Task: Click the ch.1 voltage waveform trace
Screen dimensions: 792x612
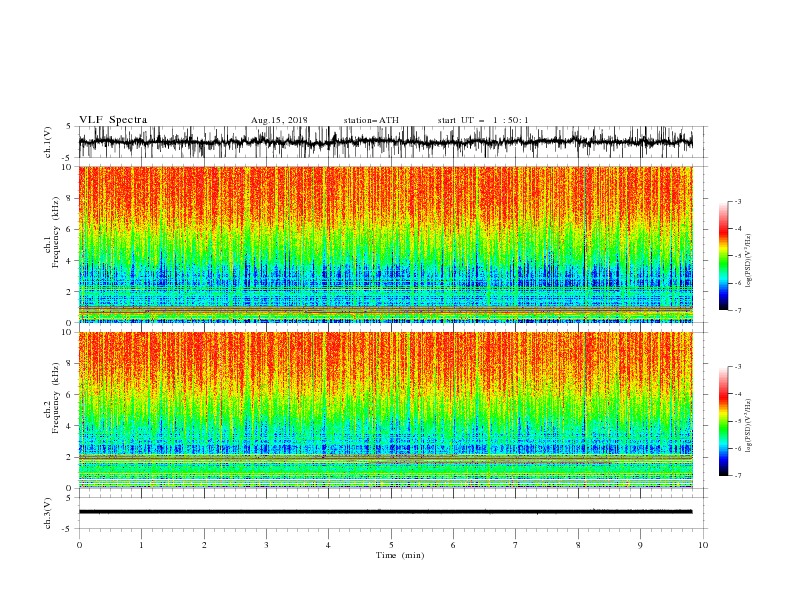Action: (x=385, y=142)
